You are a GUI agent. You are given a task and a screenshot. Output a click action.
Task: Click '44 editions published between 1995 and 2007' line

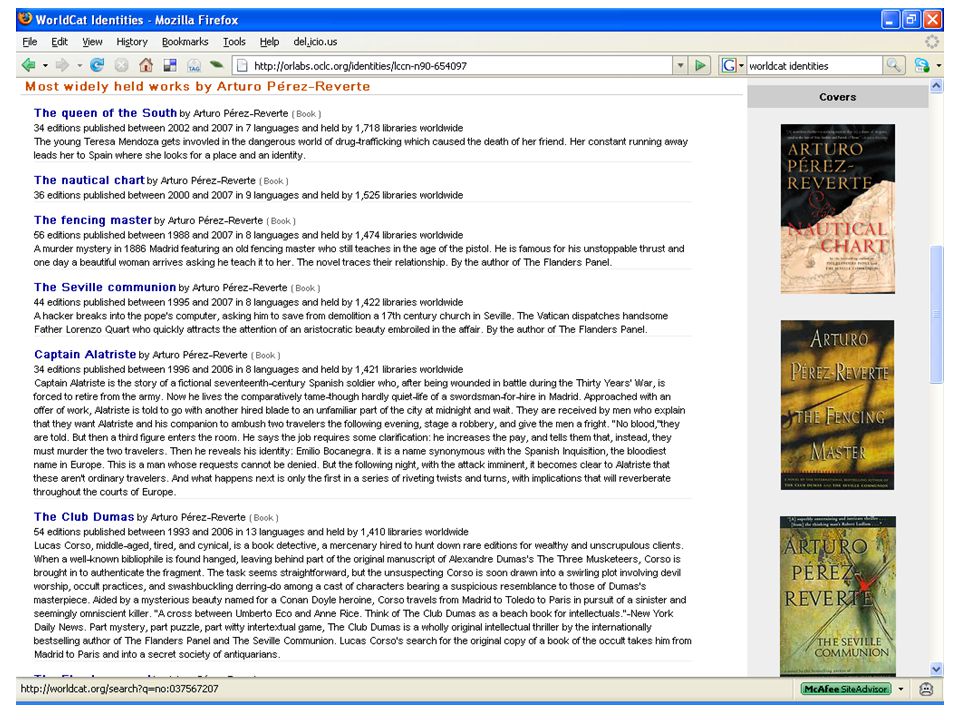pyautogui.click(x=248, y=302)
